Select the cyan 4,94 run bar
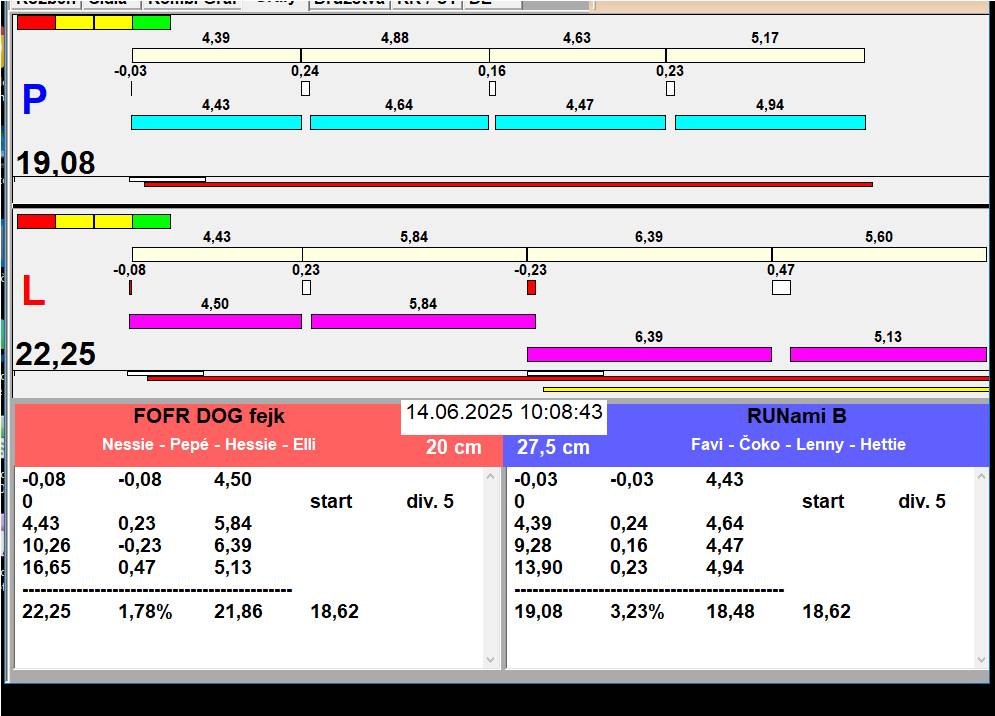 770,122
